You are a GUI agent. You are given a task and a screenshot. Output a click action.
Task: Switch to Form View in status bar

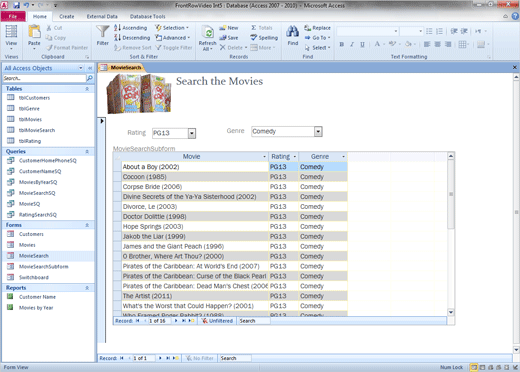point(473,367)
